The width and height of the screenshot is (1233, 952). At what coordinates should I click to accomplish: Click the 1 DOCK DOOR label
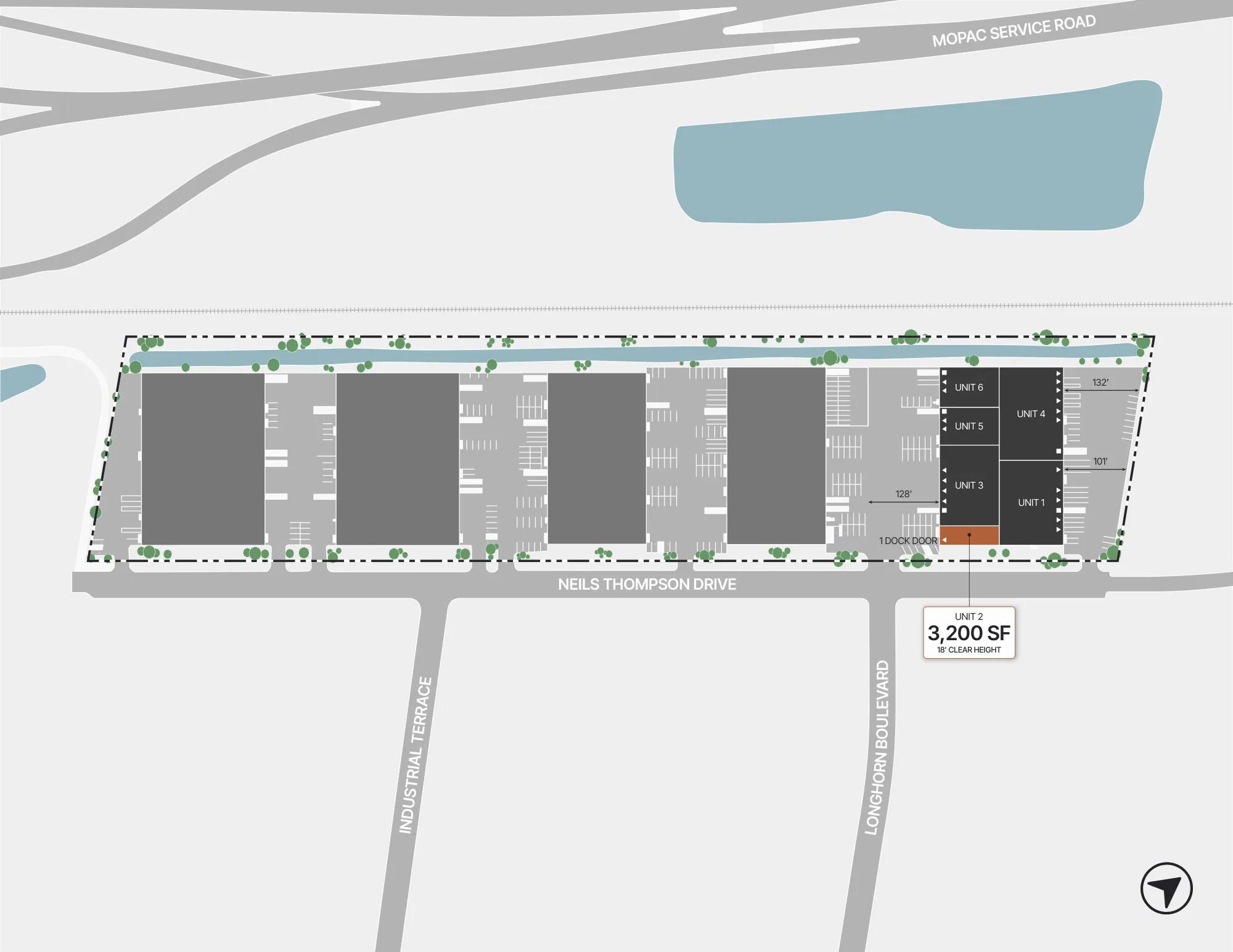tap(907, 540)
